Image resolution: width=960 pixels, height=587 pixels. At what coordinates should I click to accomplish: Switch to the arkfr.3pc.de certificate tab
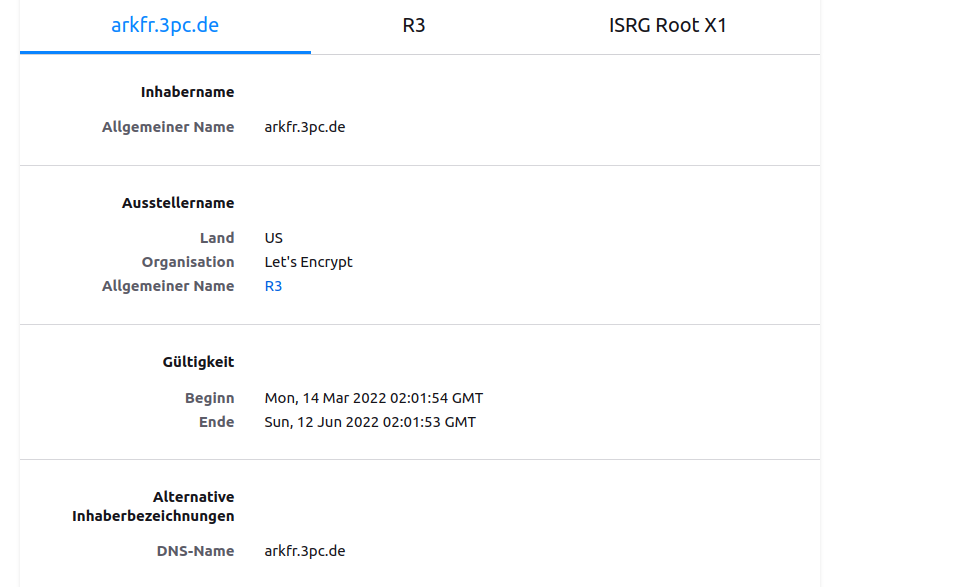tap(165, 26)
